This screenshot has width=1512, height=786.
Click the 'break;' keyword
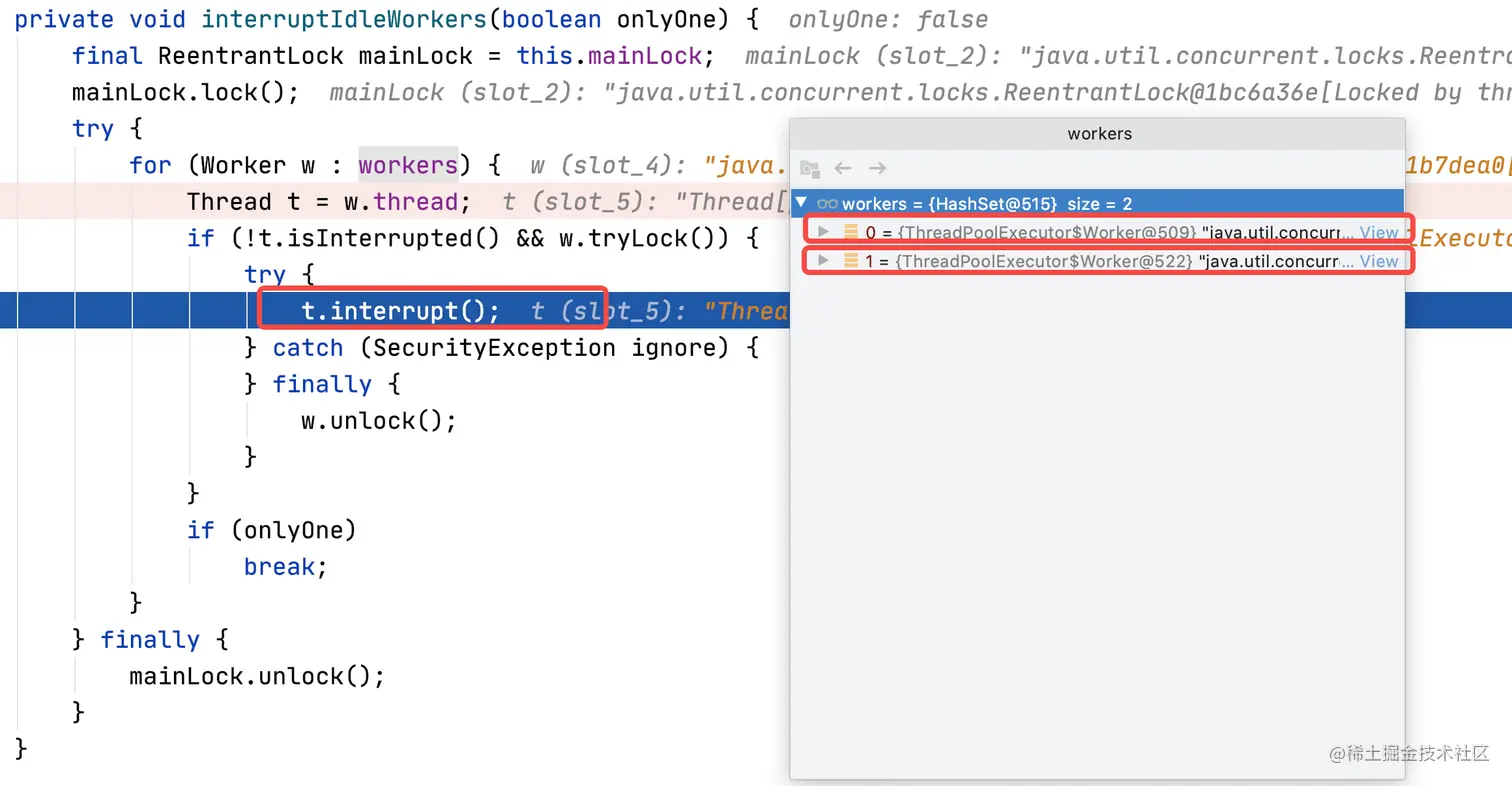[x=286, y=567]
